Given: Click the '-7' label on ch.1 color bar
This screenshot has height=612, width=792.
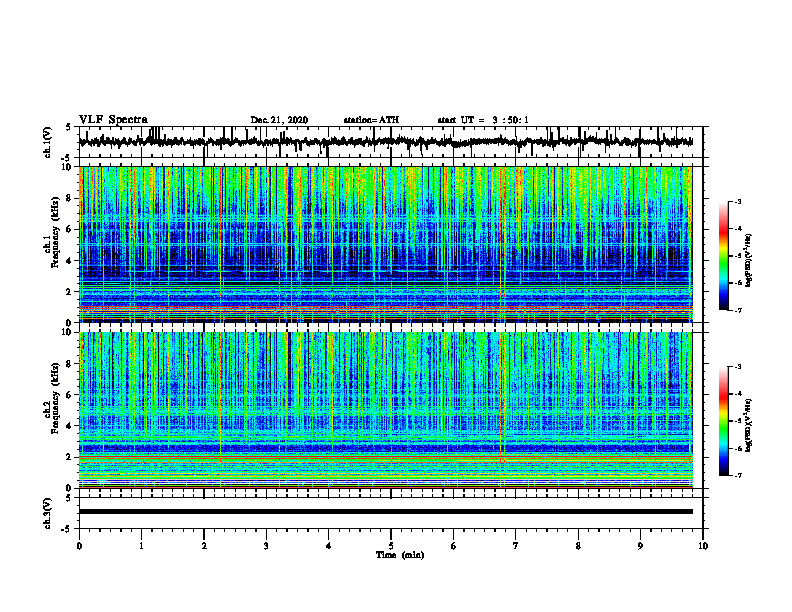Looking at the screenshot, I should (738, 310).
